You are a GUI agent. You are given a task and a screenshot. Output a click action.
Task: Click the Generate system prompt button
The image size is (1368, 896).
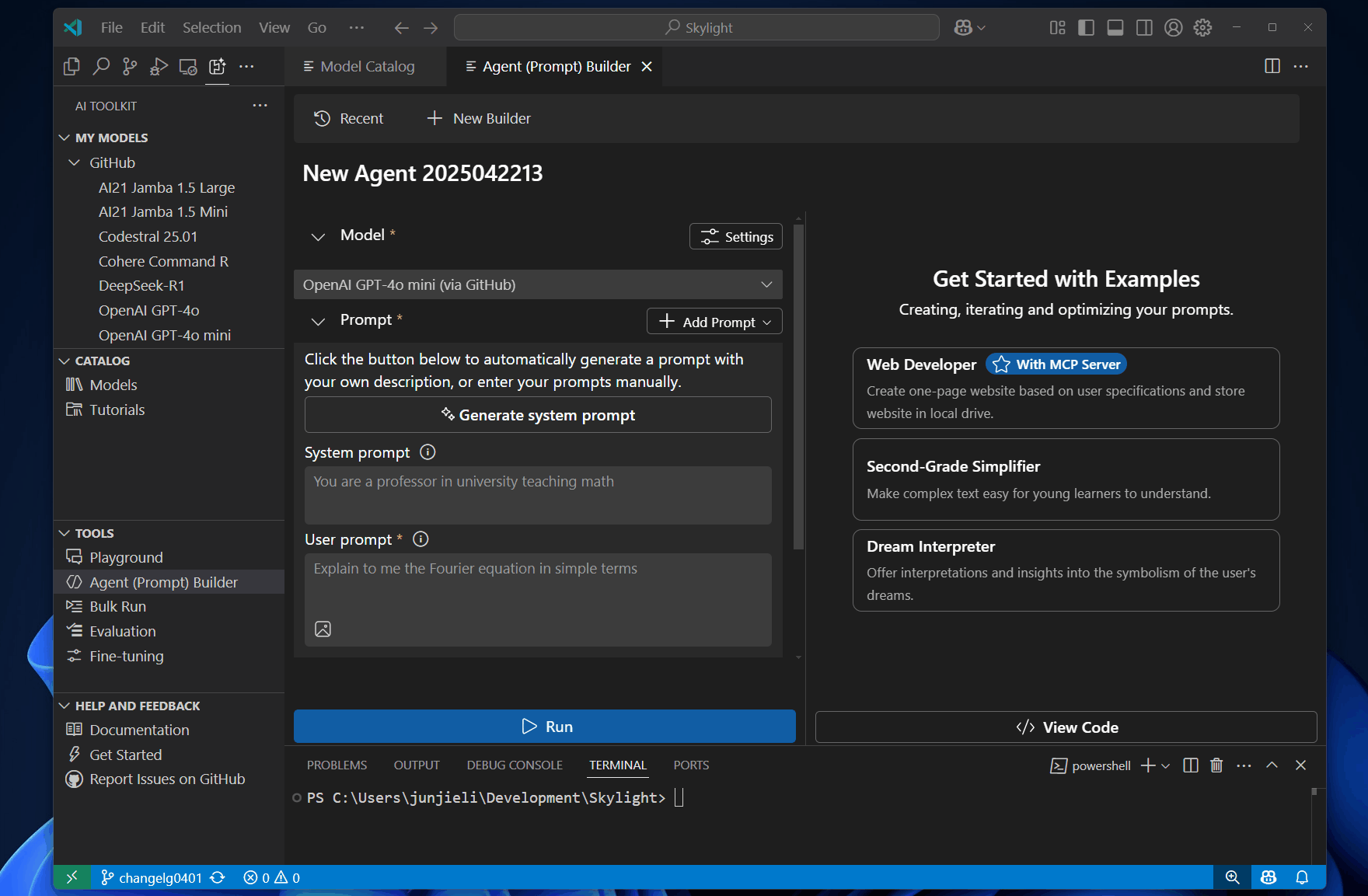point(538,414)
